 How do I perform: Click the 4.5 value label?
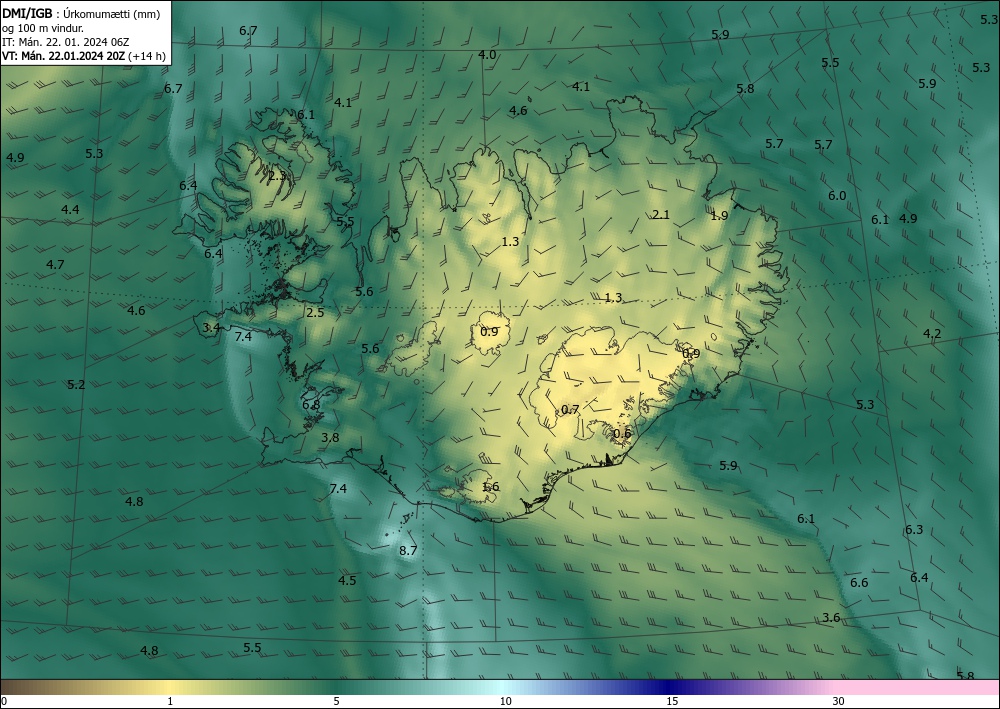(x=347, y=580)
